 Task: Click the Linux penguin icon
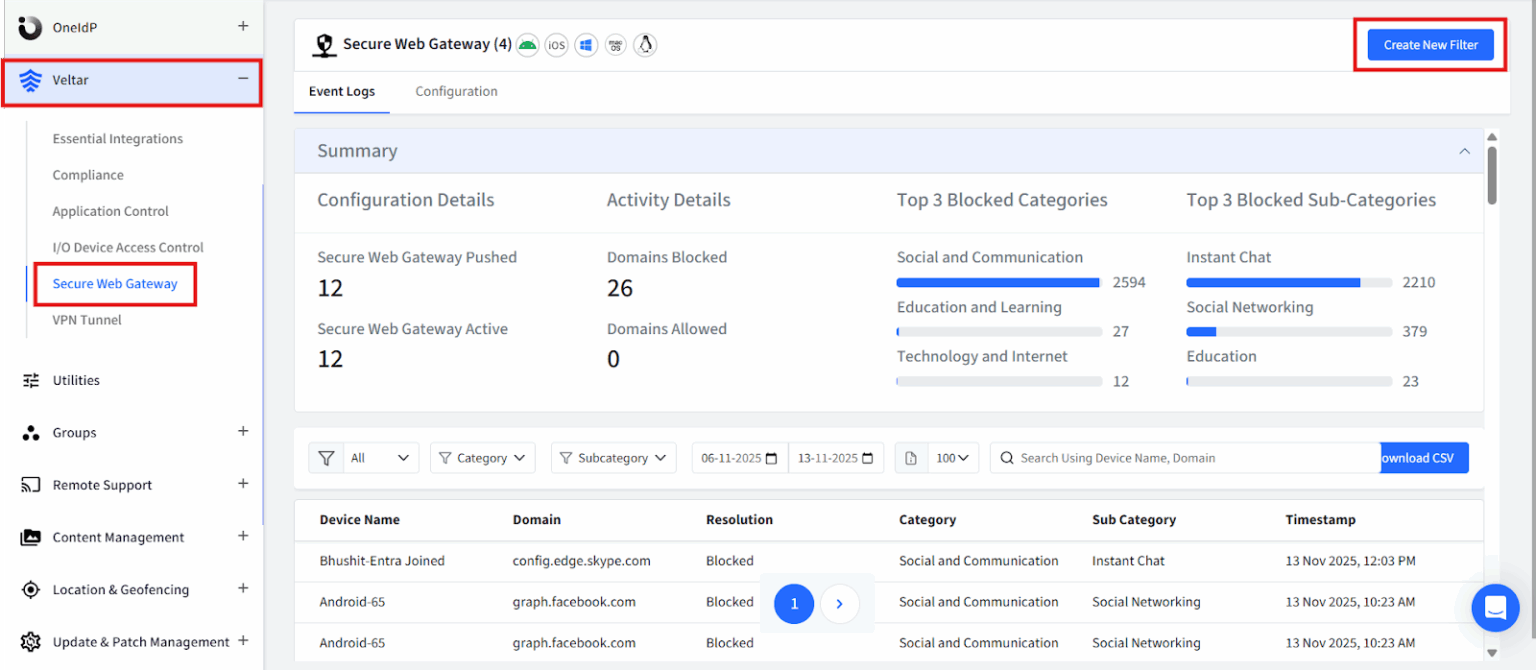pos(645,45)
